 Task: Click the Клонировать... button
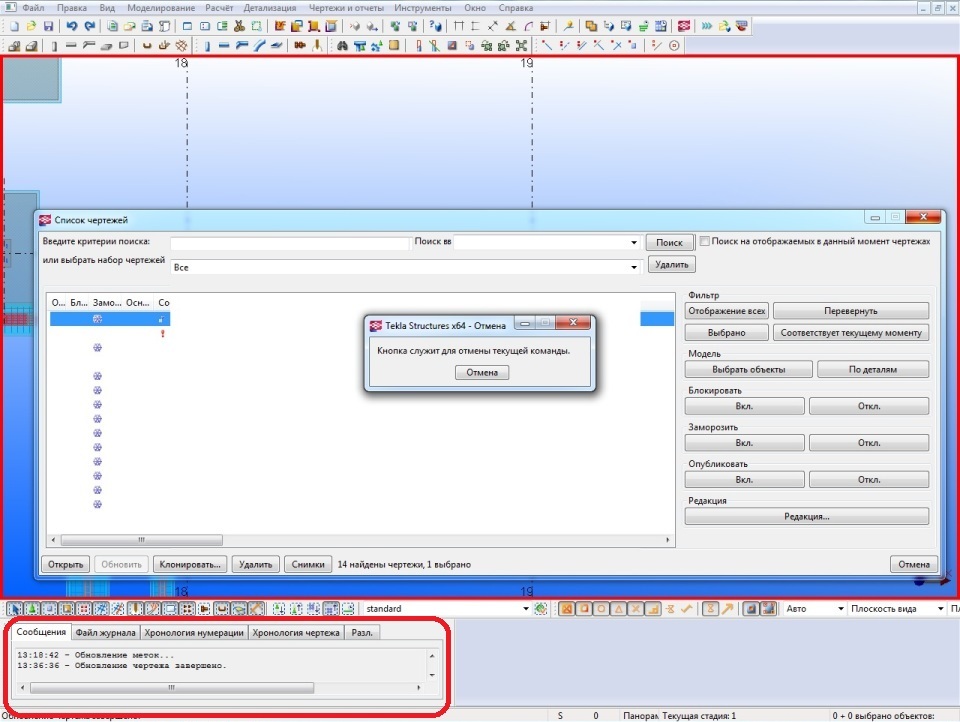(x=190, y=564)
